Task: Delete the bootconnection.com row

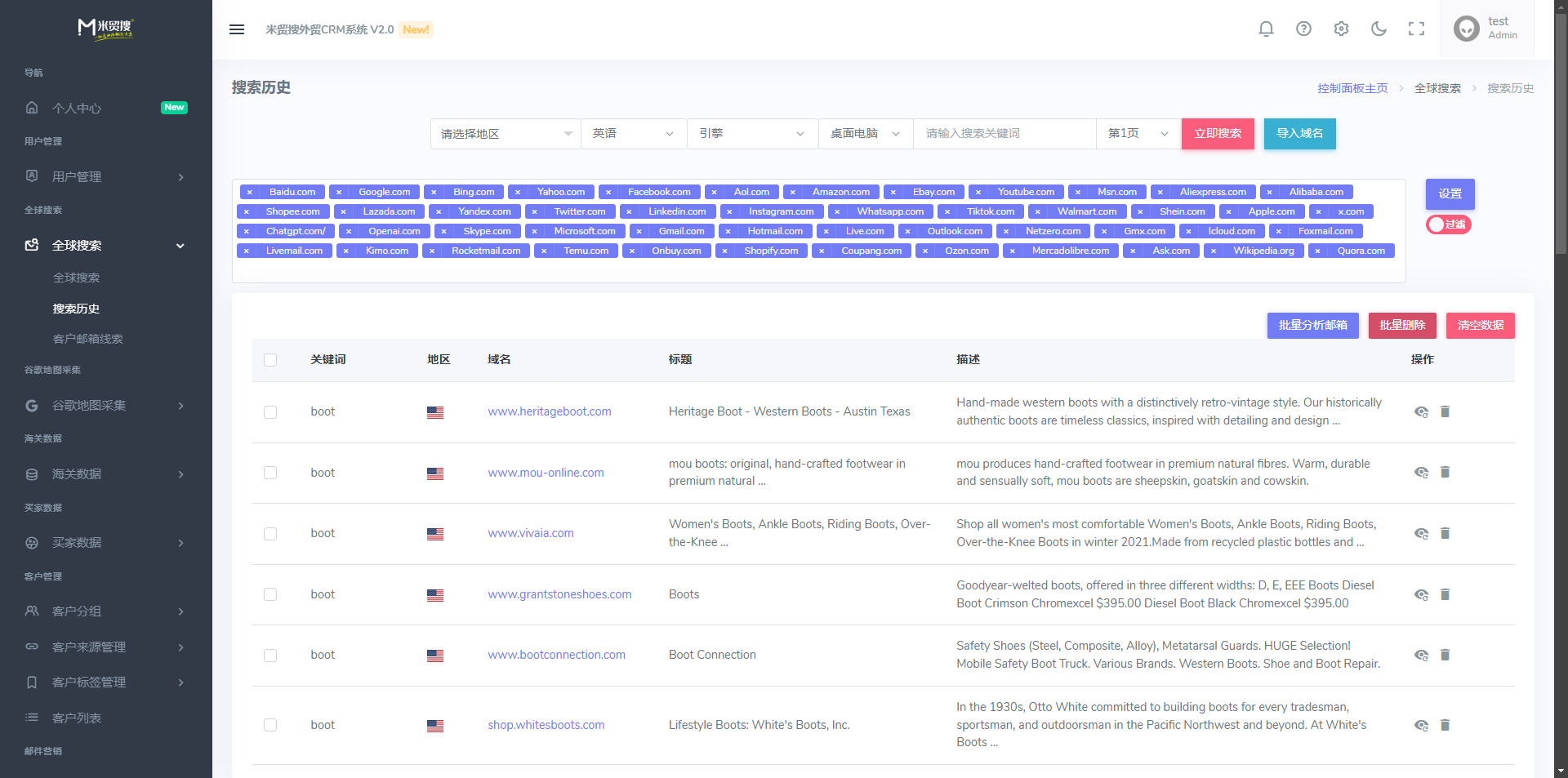Action: 1445,655
